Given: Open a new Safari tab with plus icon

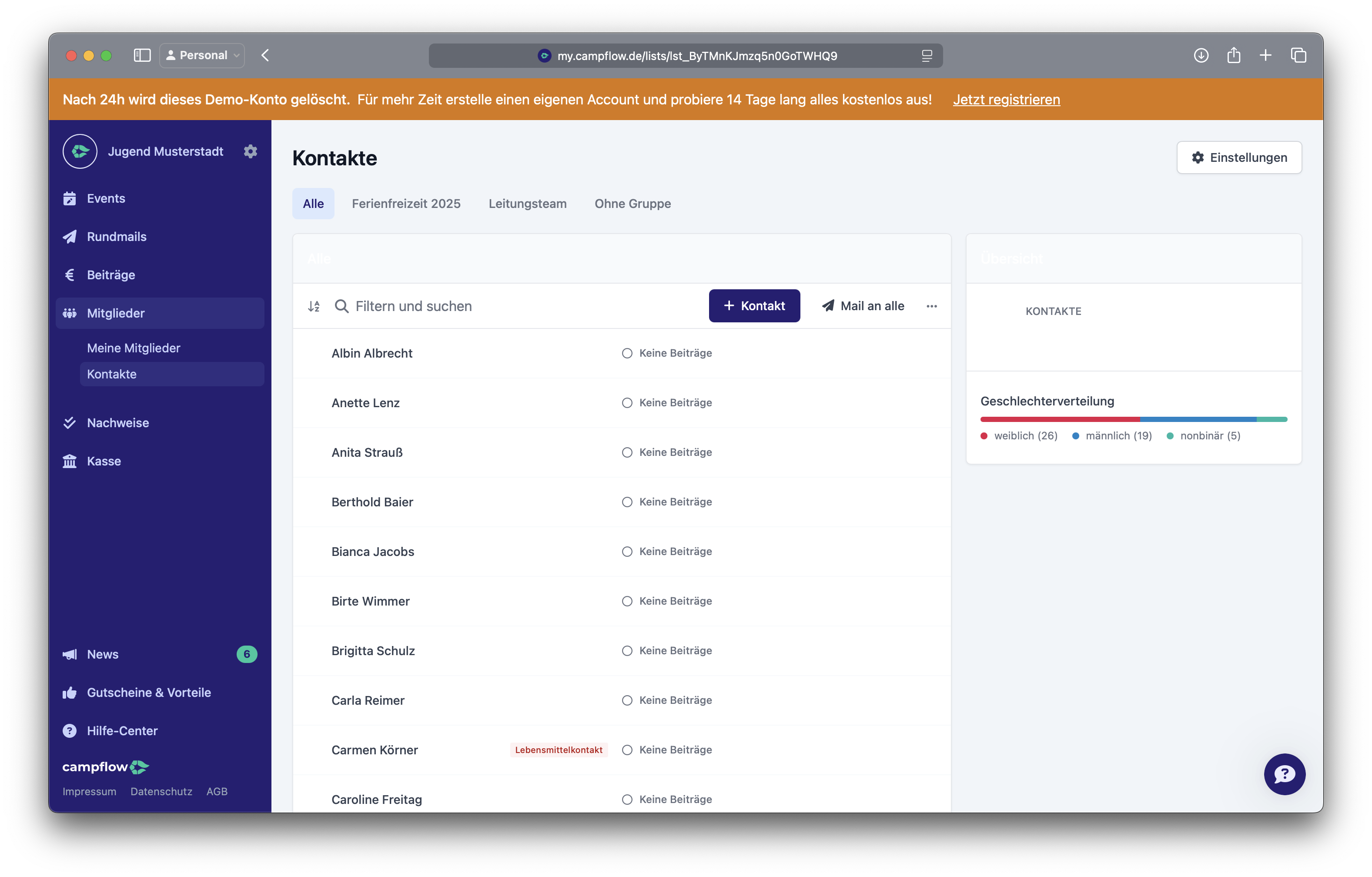Looking at the screenshot, I should (1265, 55).
